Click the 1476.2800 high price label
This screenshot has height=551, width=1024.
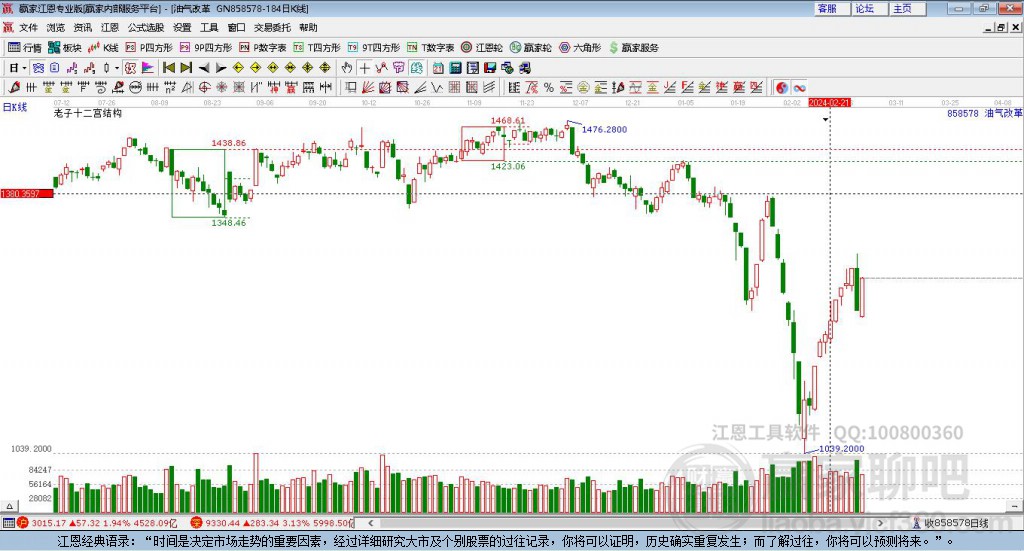pyautogui.click(x=604, y=129)
